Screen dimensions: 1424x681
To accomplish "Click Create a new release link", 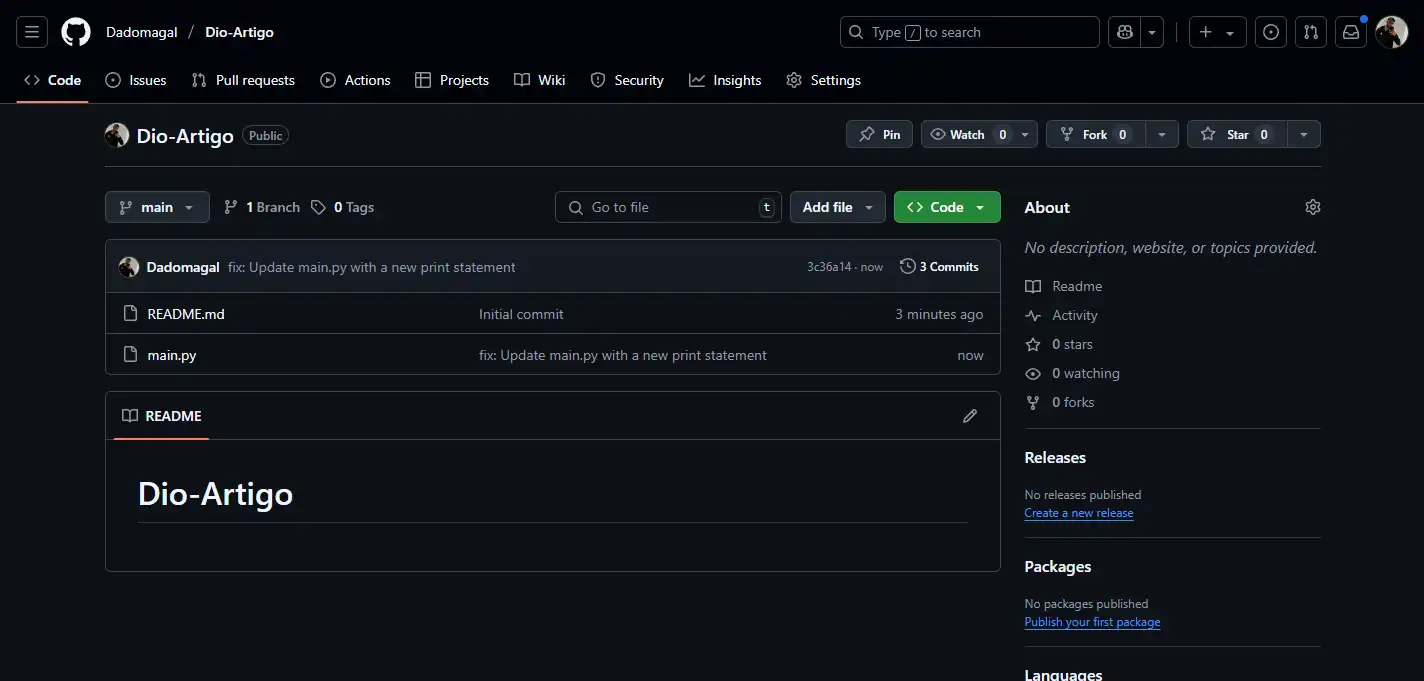I will pyautogui.click(x=1079, y=513).
